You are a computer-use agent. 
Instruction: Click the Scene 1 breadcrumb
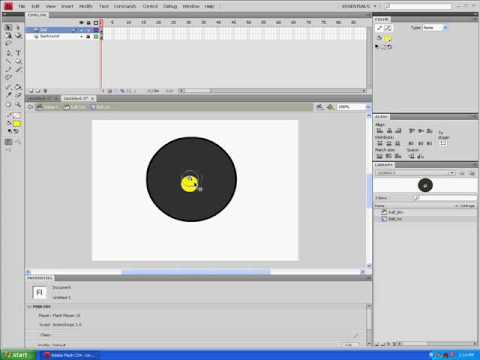47,107
